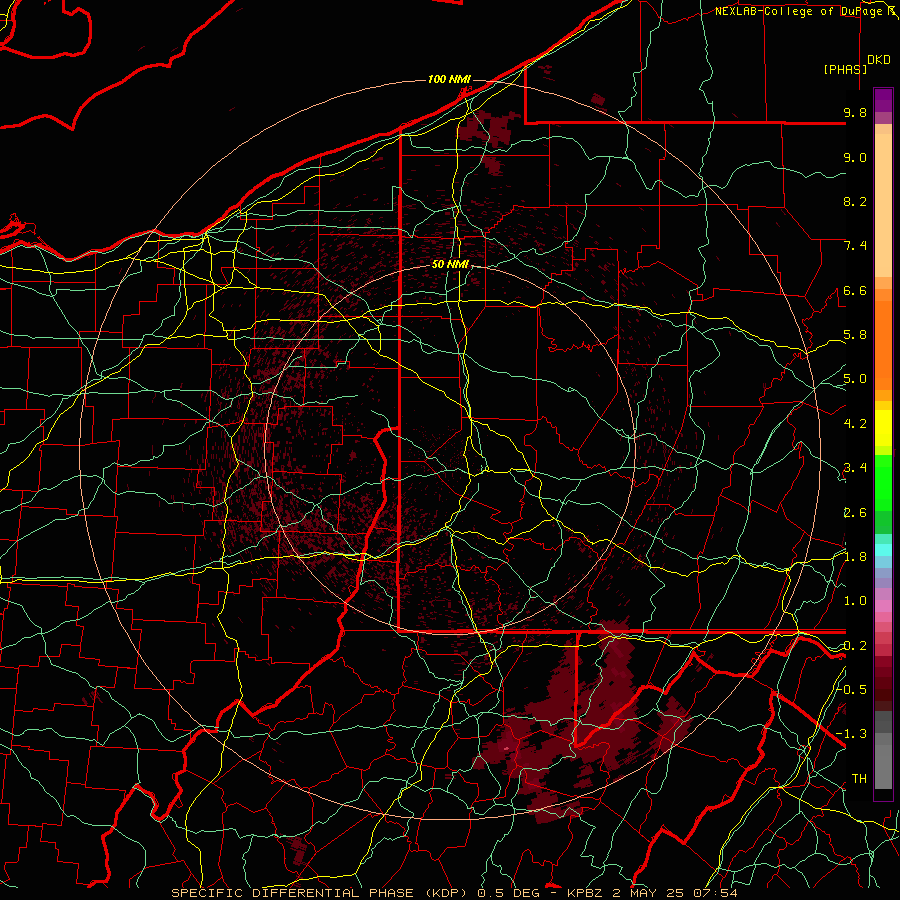Click the '9.0' scale value

coord(855,157)
